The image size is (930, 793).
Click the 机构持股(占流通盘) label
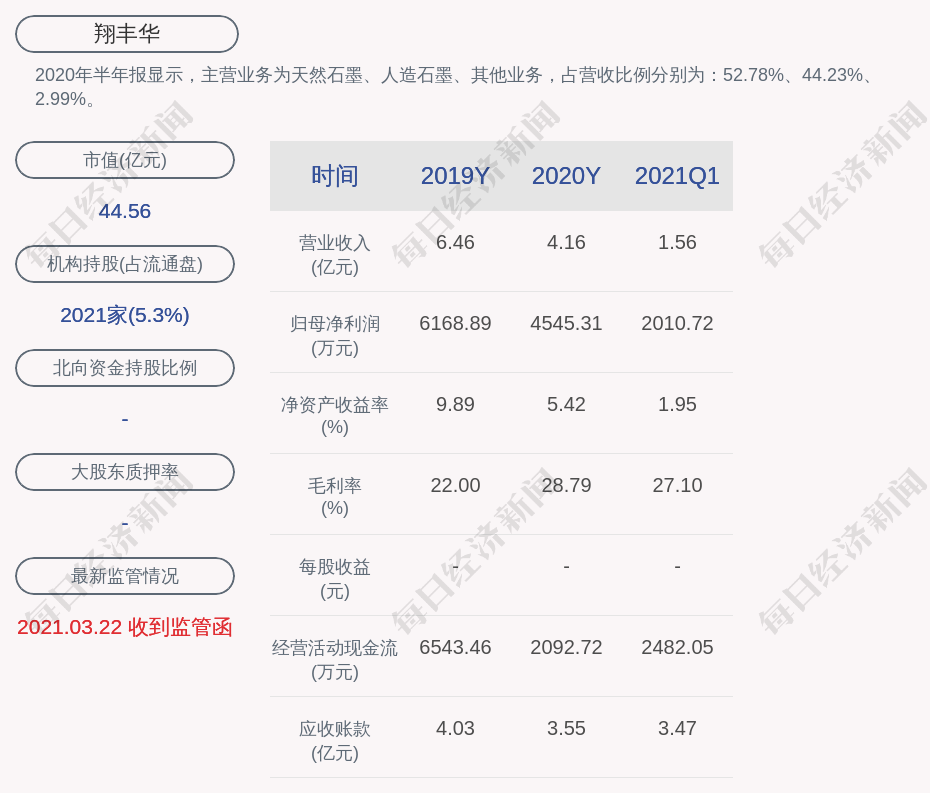pyautogui.click(x=125, y=264)
